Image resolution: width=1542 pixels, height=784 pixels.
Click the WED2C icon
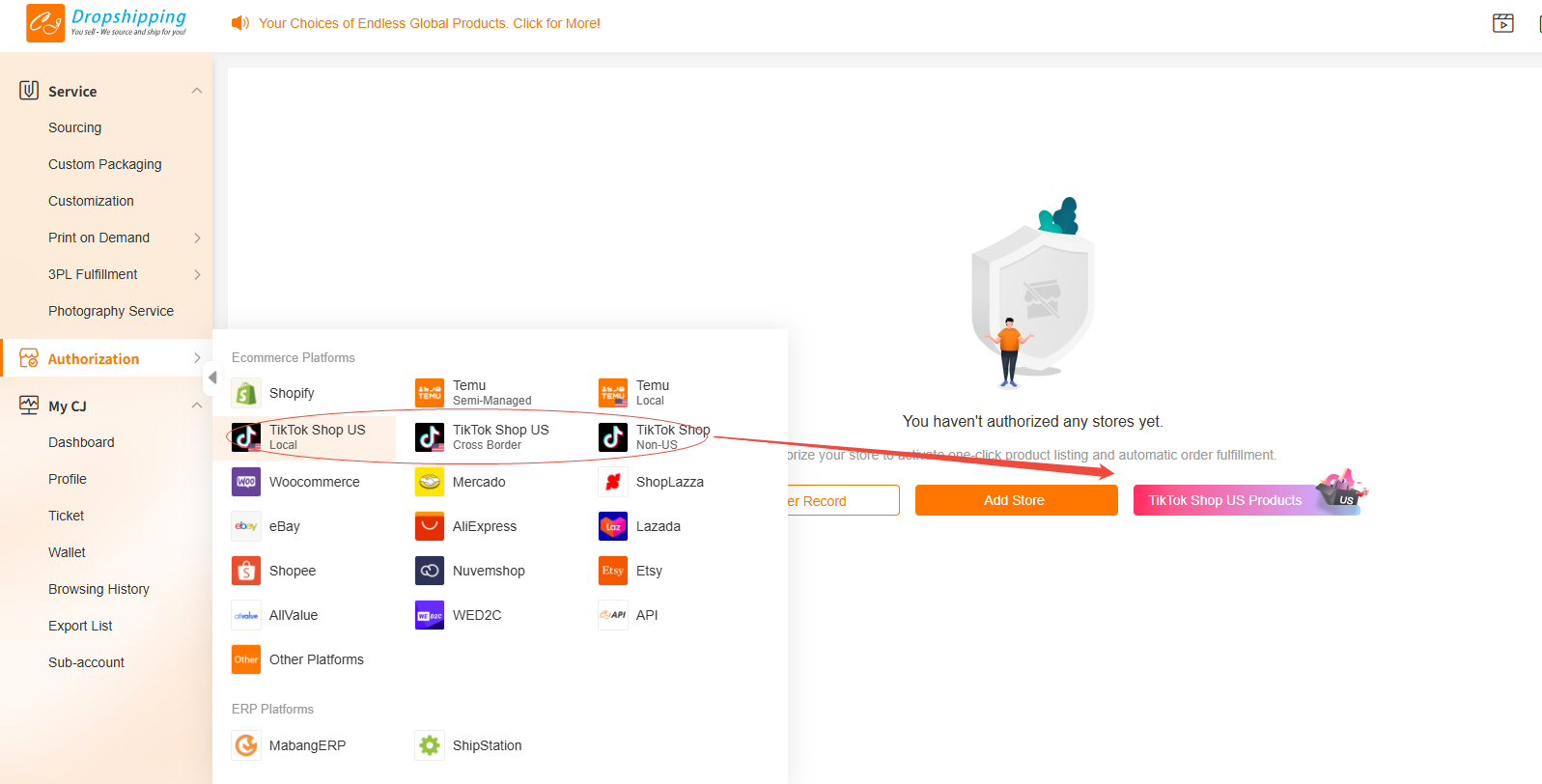pyautogui.click(x=430, y=615)
